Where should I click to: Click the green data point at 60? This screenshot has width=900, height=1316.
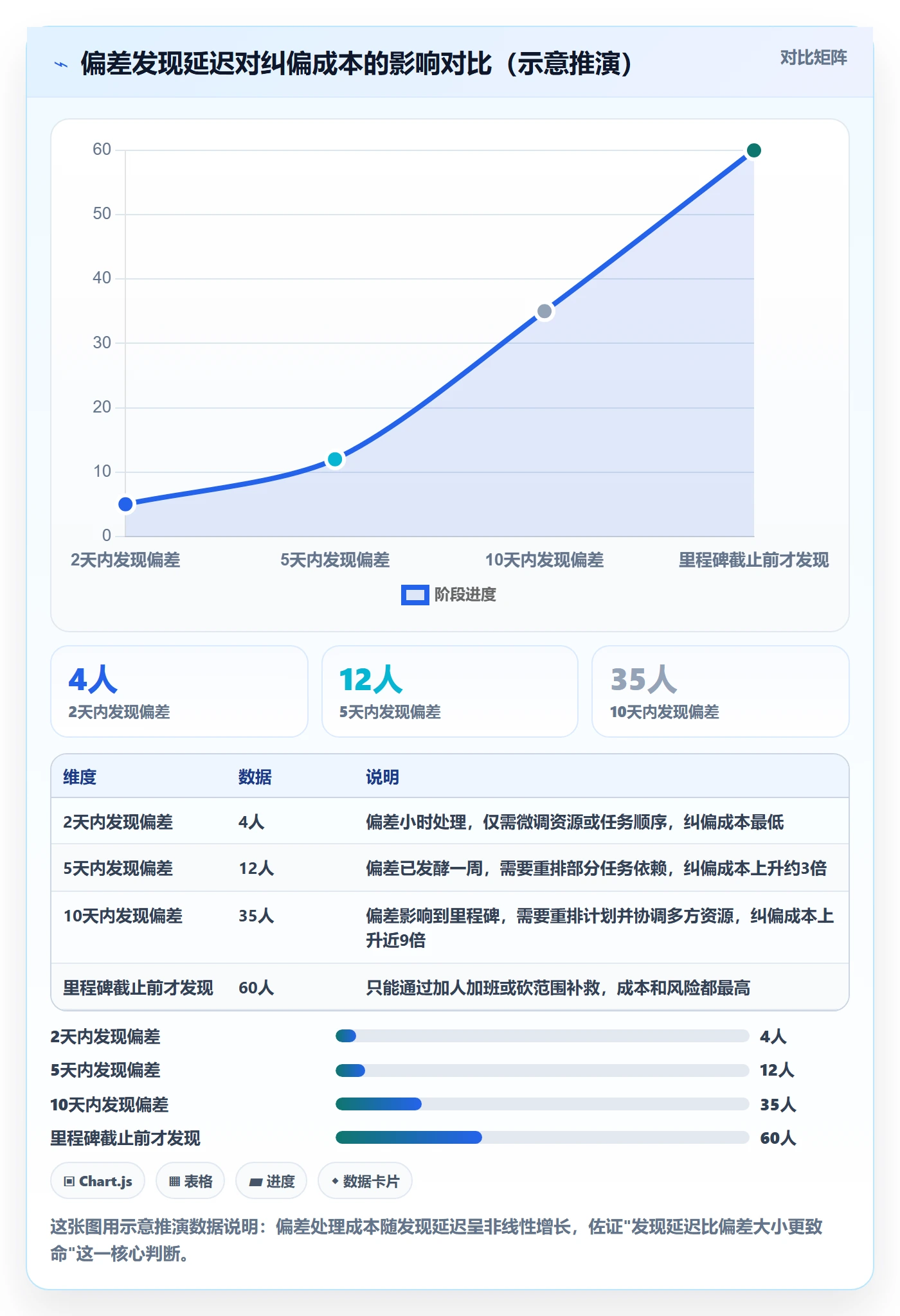(x=754, y=150)
